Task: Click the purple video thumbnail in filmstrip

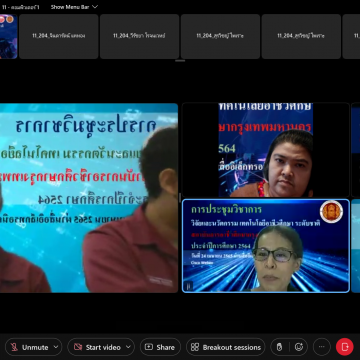Action: click(8, 36)
